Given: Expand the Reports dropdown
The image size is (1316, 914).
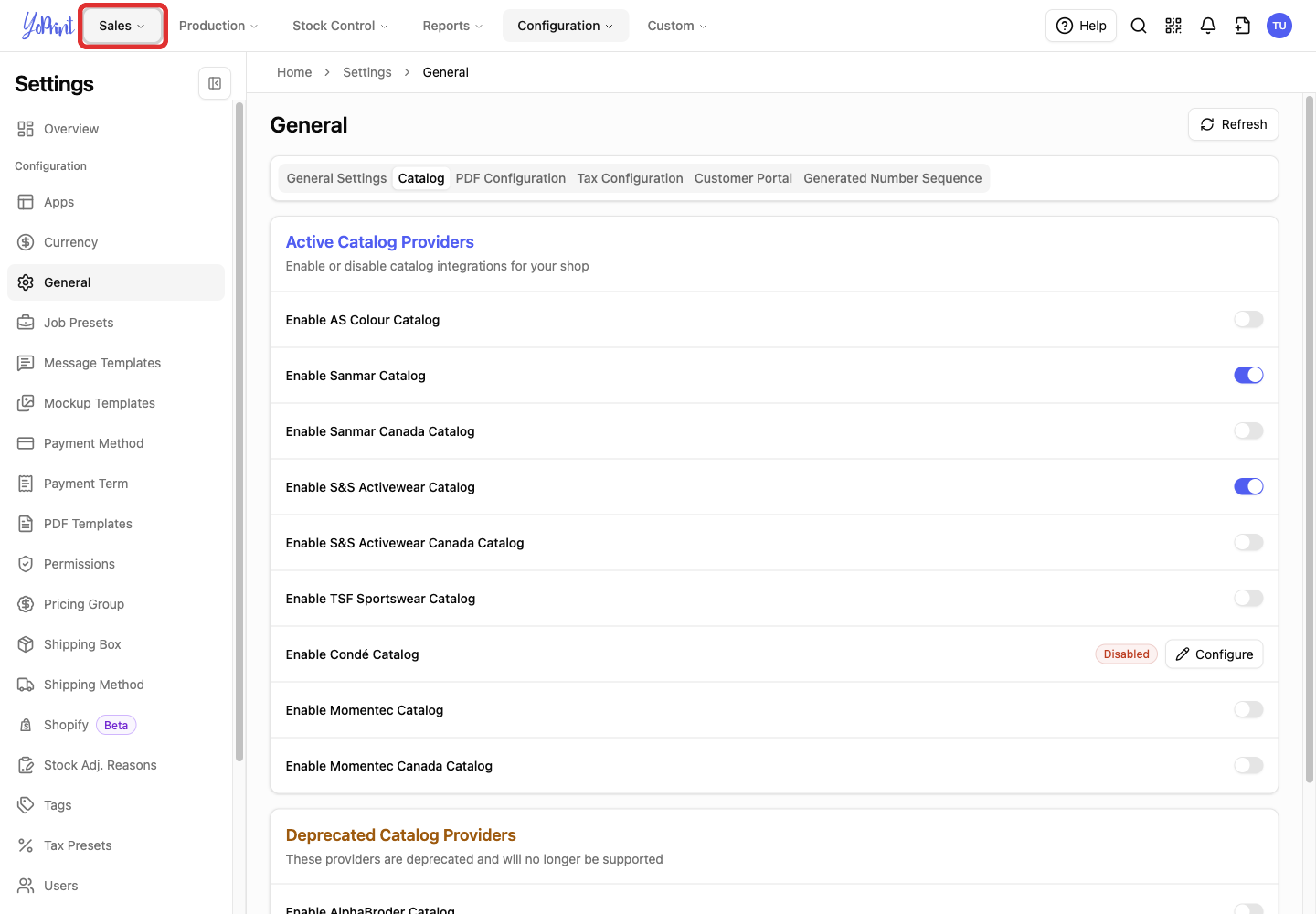Looking at the screenshot, I should (452, 26).
